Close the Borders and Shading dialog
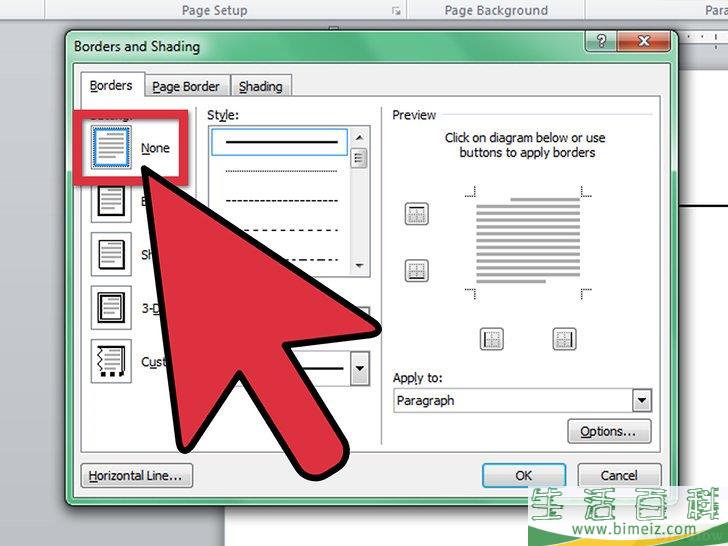This screenshot has height=546, width=728. coord(644,41)
